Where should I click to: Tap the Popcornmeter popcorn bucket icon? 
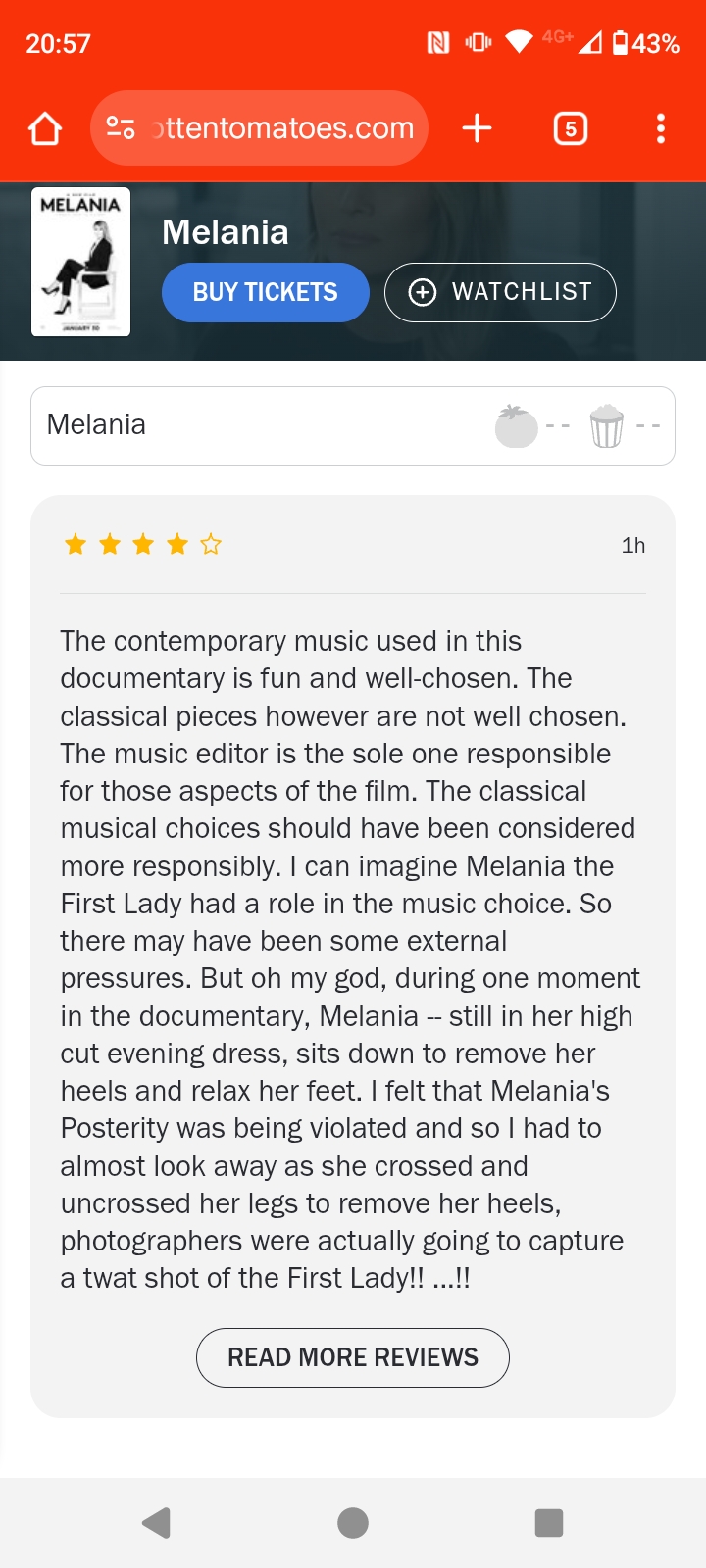(x=607, y=426)
